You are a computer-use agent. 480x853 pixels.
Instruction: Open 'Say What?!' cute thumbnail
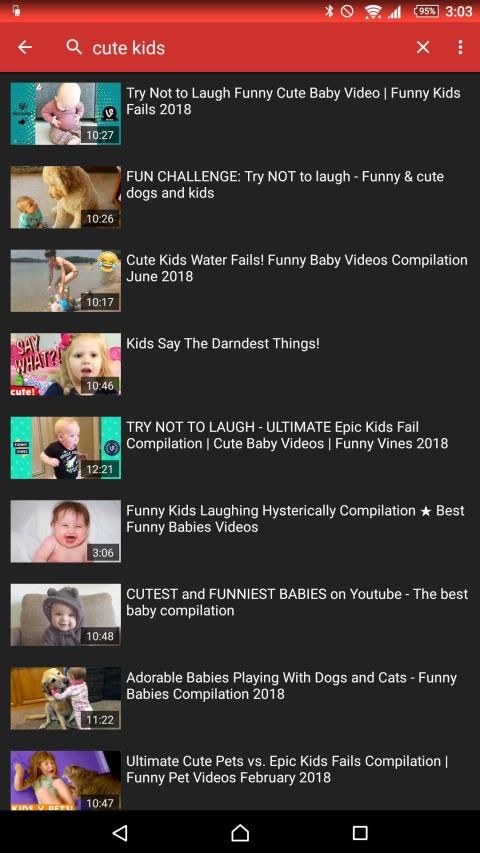(65, 364)
